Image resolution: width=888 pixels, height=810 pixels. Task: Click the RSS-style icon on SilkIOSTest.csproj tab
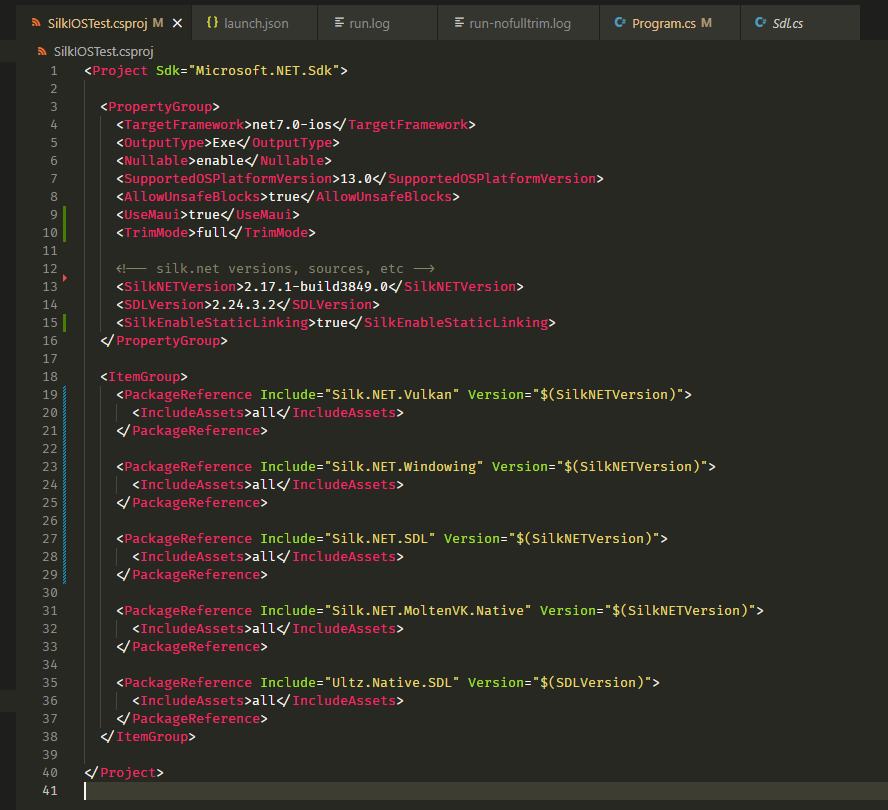coord(35,22)
